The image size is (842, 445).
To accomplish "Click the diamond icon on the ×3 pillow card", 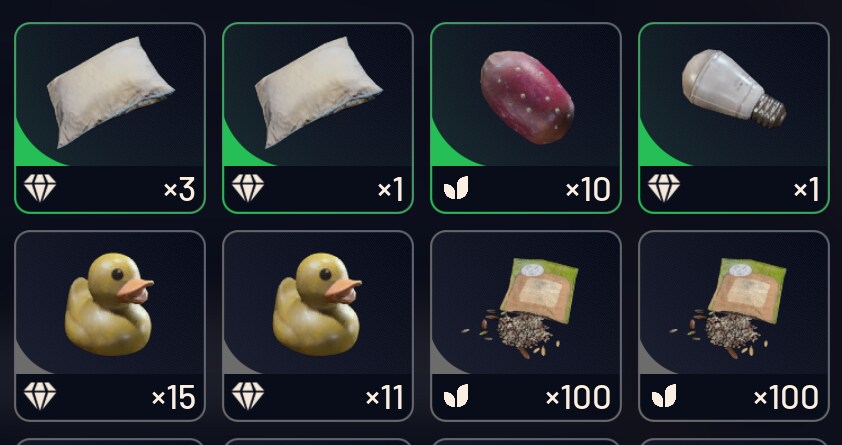I will coord(40,188).
